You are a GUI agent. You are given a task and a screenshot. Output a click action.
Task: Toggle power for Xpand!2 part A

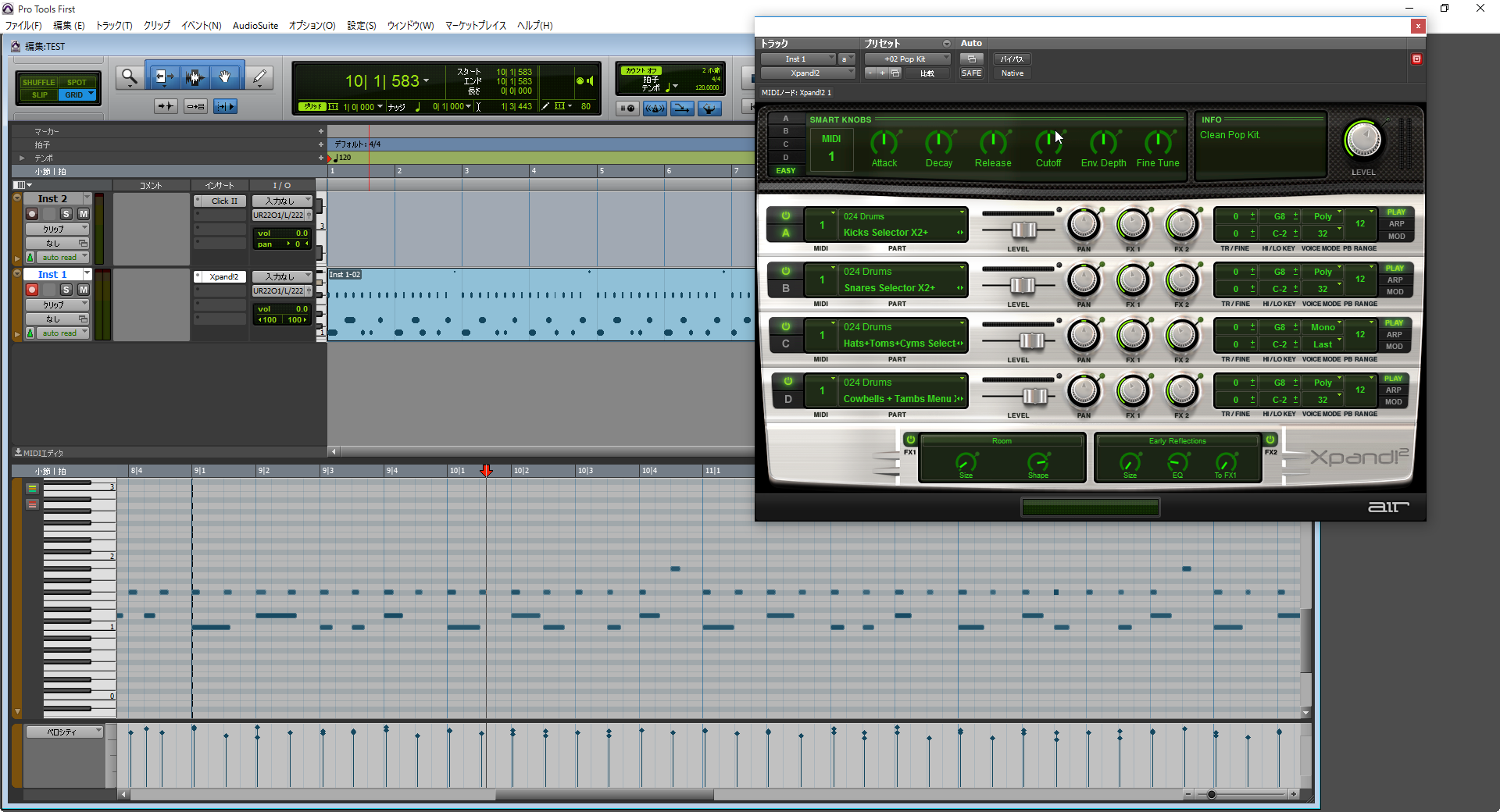pos(786,216)
